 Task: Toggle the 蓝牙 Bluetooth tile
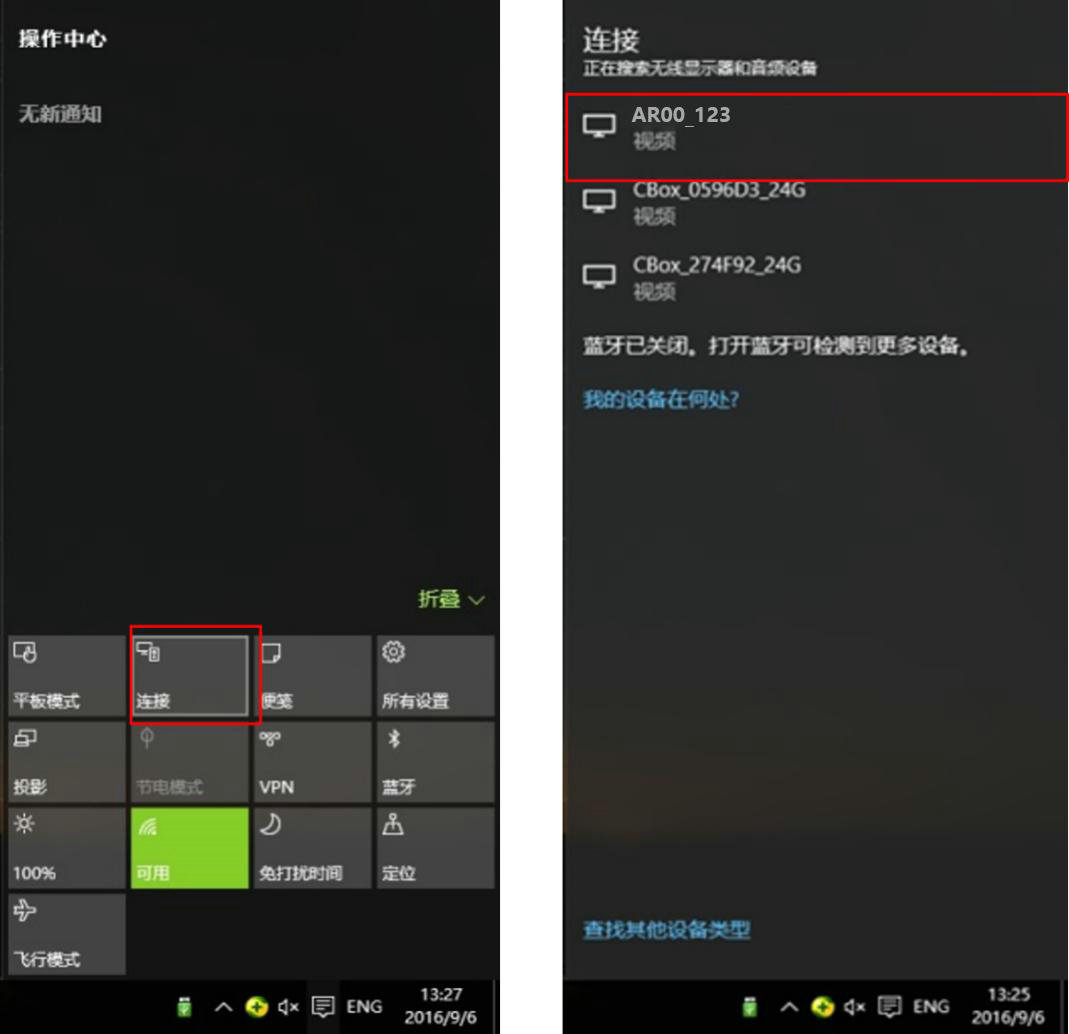435,761
